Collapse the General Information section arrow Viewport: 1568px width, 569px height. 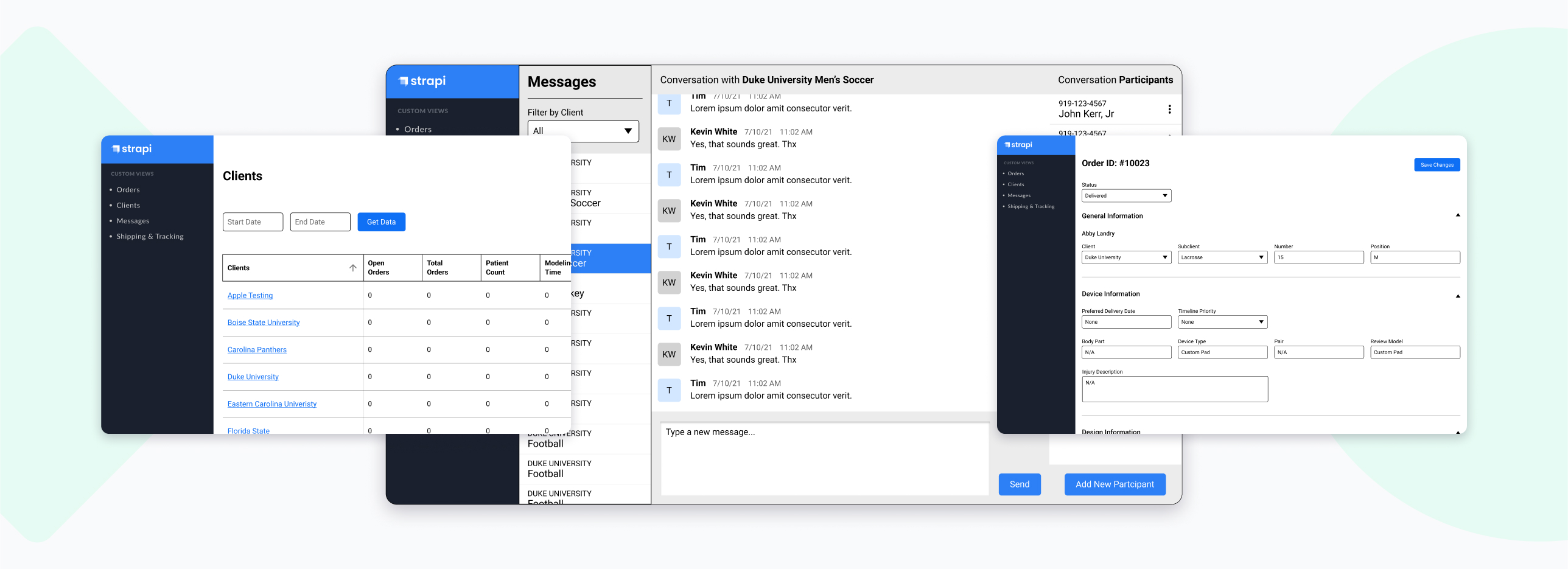(x=1457, y=215)
